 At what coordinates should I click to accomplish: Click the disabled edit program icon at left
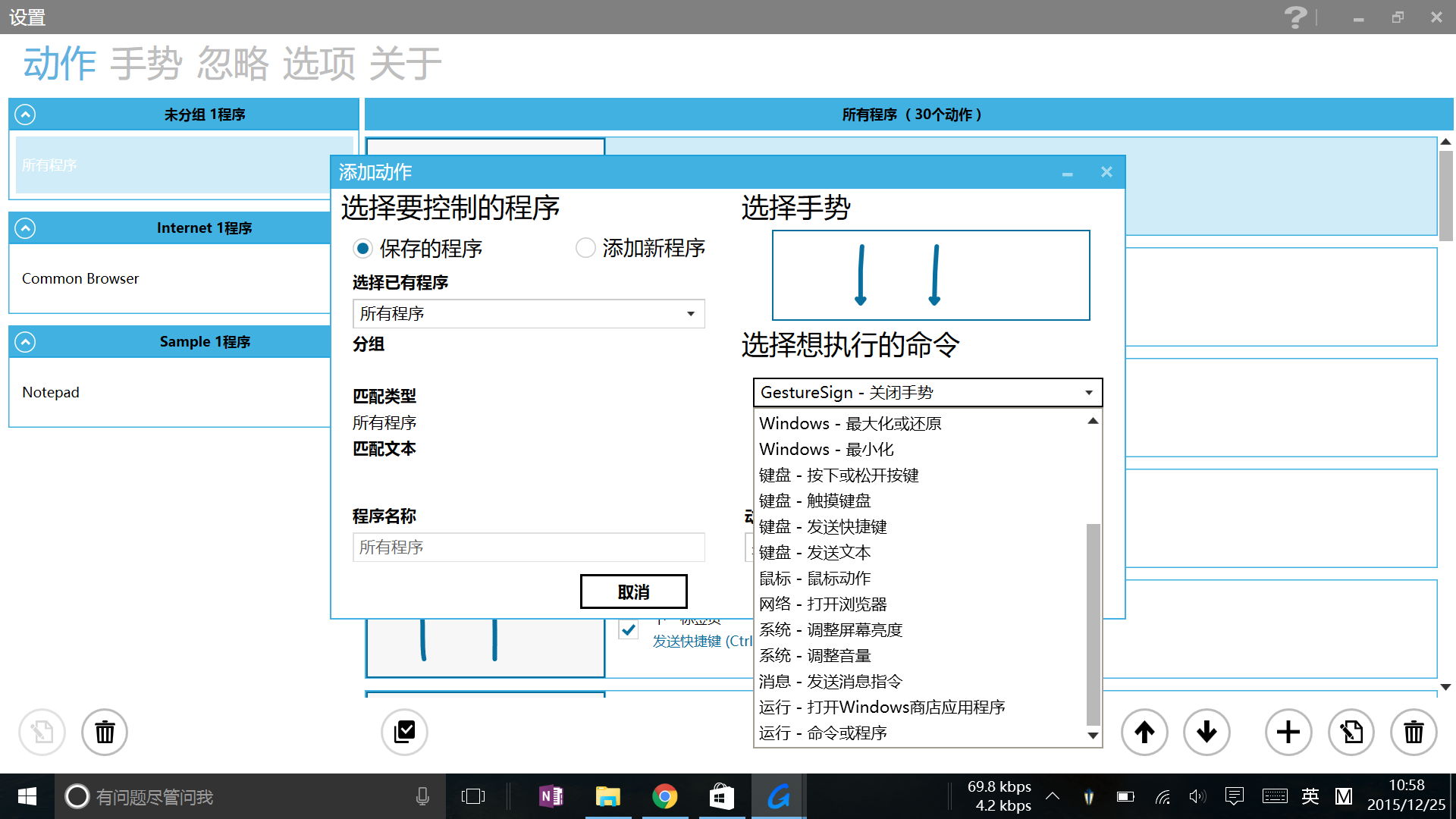[x=42, y=732]
